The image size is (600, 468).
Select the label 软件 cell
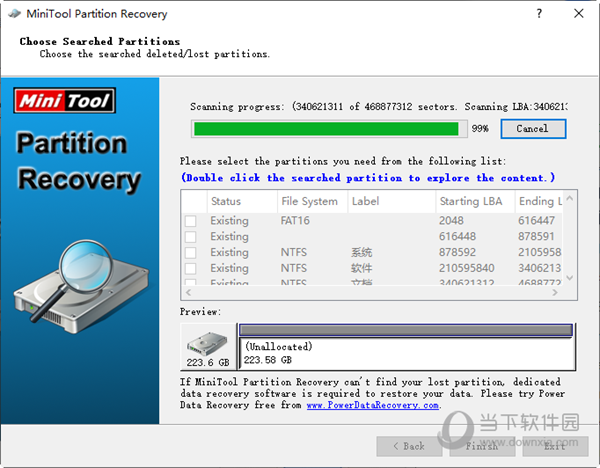point(362,268)
